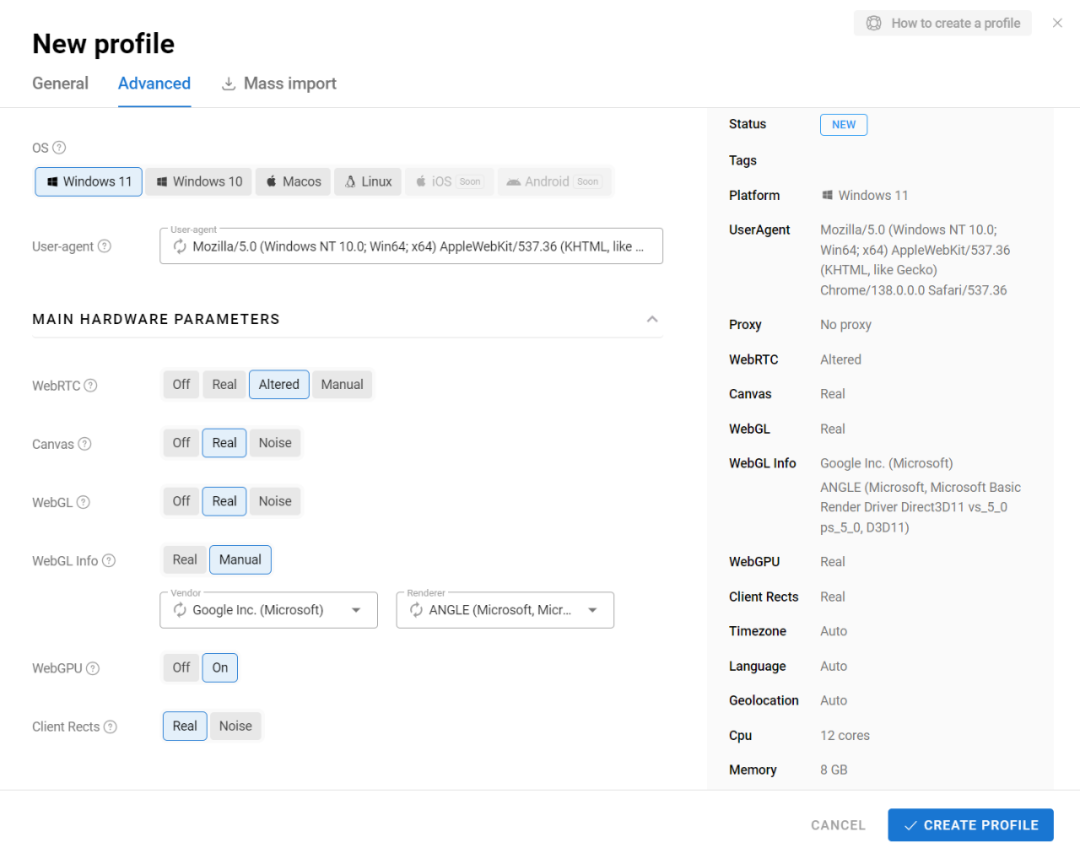1080x859 pixels.
Task: Switch Canvas mode to Noise
Action: 275,443
